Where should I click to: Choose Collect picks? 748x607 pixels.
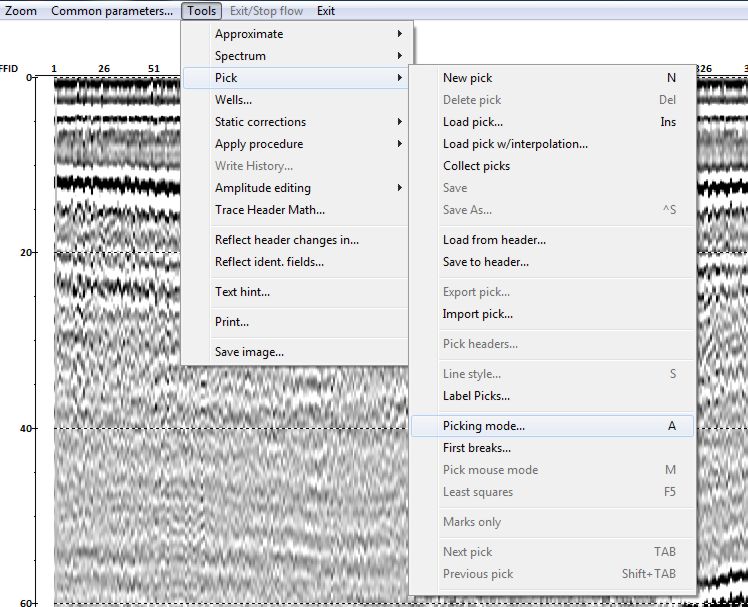point(552,166)
